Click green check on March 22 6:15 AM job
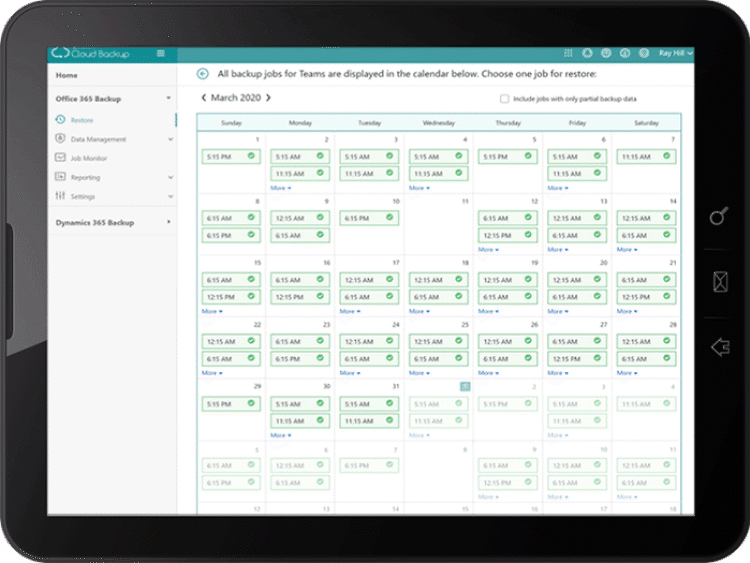Viewport: 750px width, 563px height. [251, 358]
